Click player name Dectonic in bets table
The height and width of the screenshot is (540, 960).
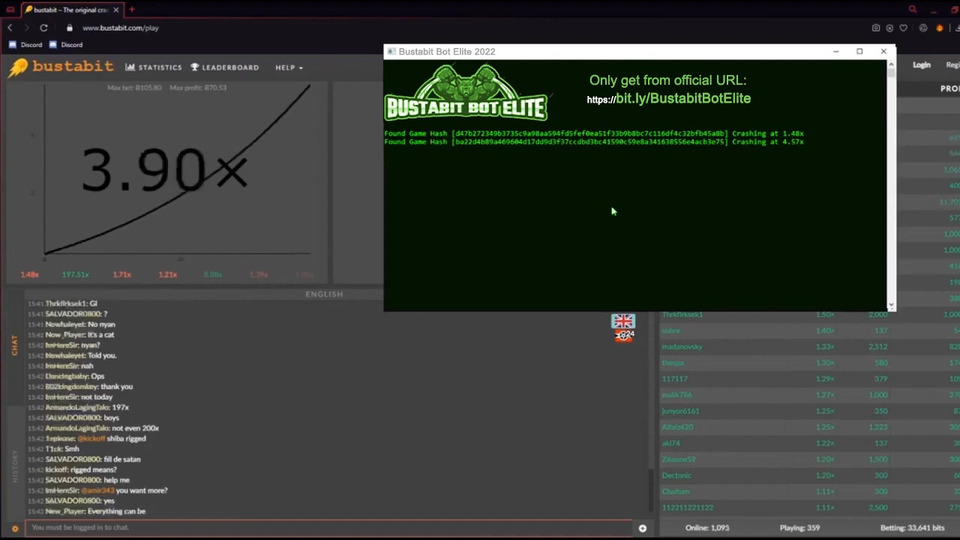676,475
